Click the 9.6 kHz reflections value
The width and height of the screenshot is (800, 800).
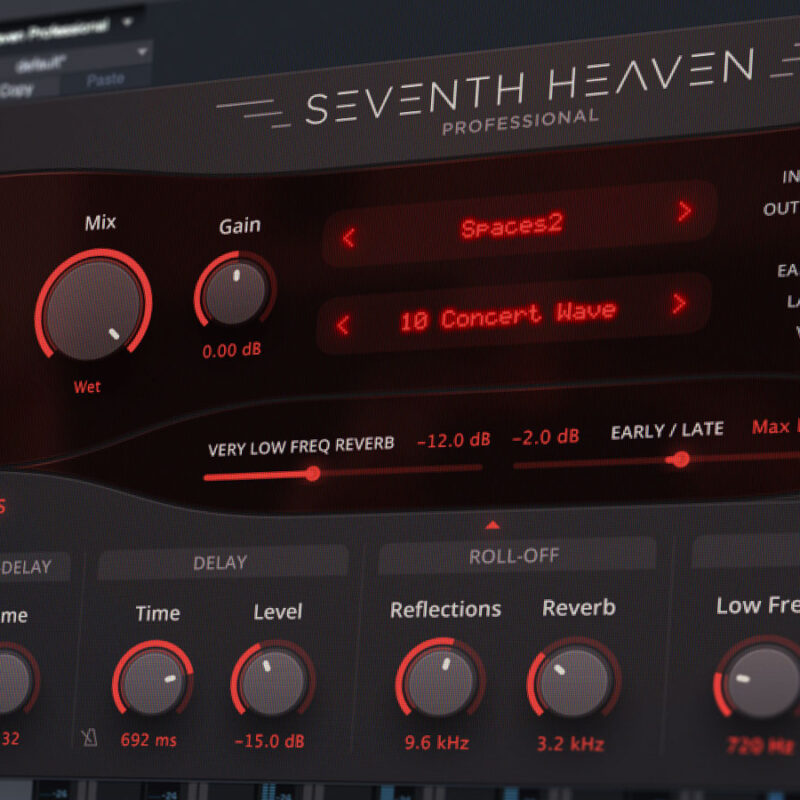437,743
